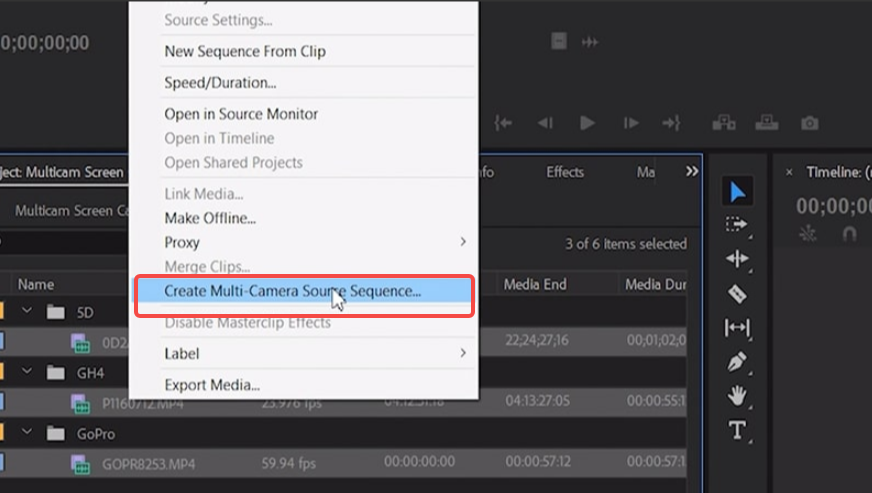872x493 pixels.
Task: Select the Hand tool
Action: [737, 396]
